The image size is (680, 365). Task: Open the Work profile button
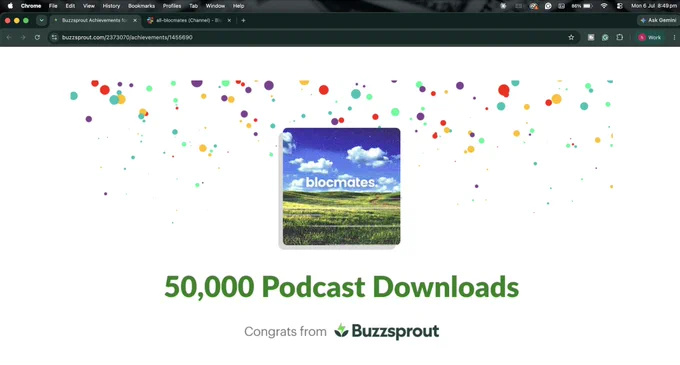(x=650, y=37)
